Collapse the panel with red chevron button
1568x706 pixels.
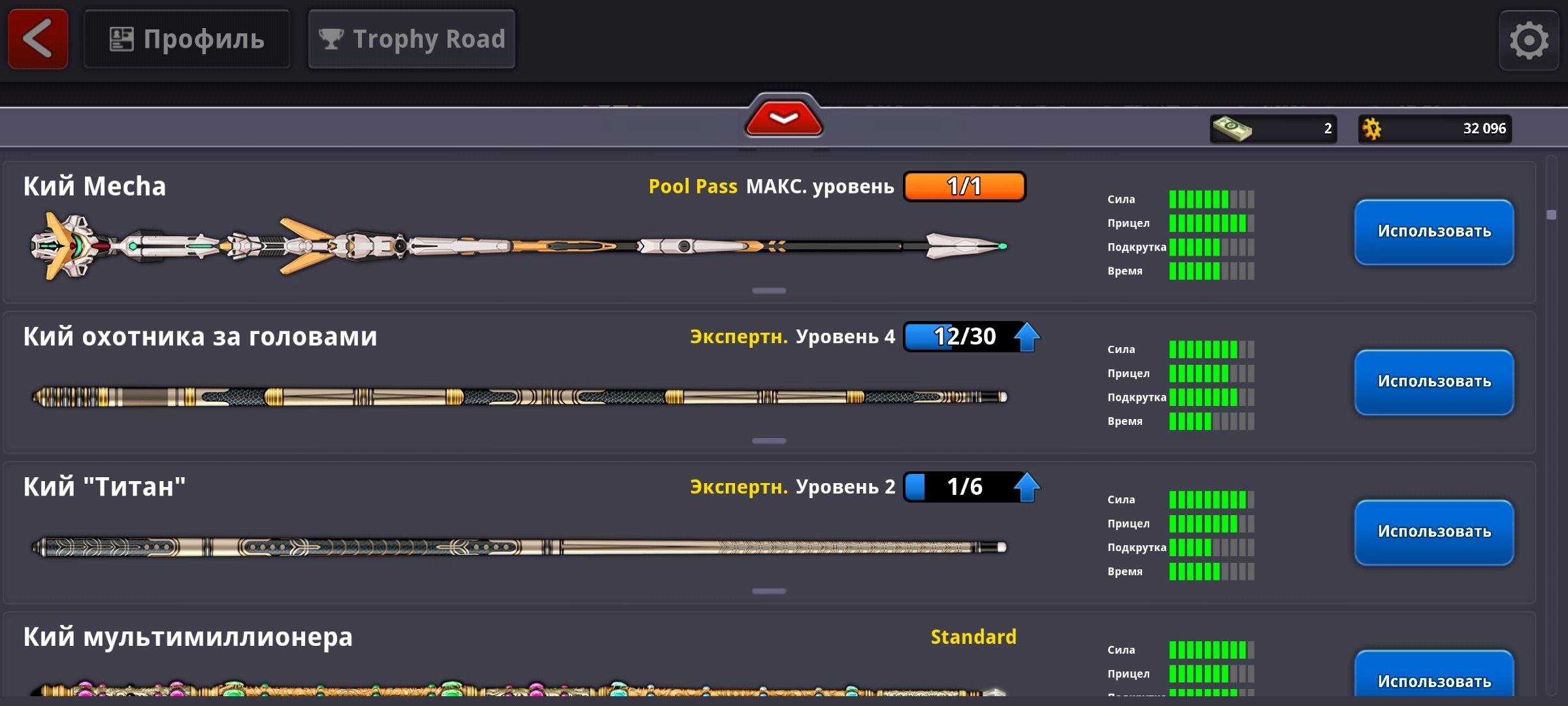[x=783, y=118]
